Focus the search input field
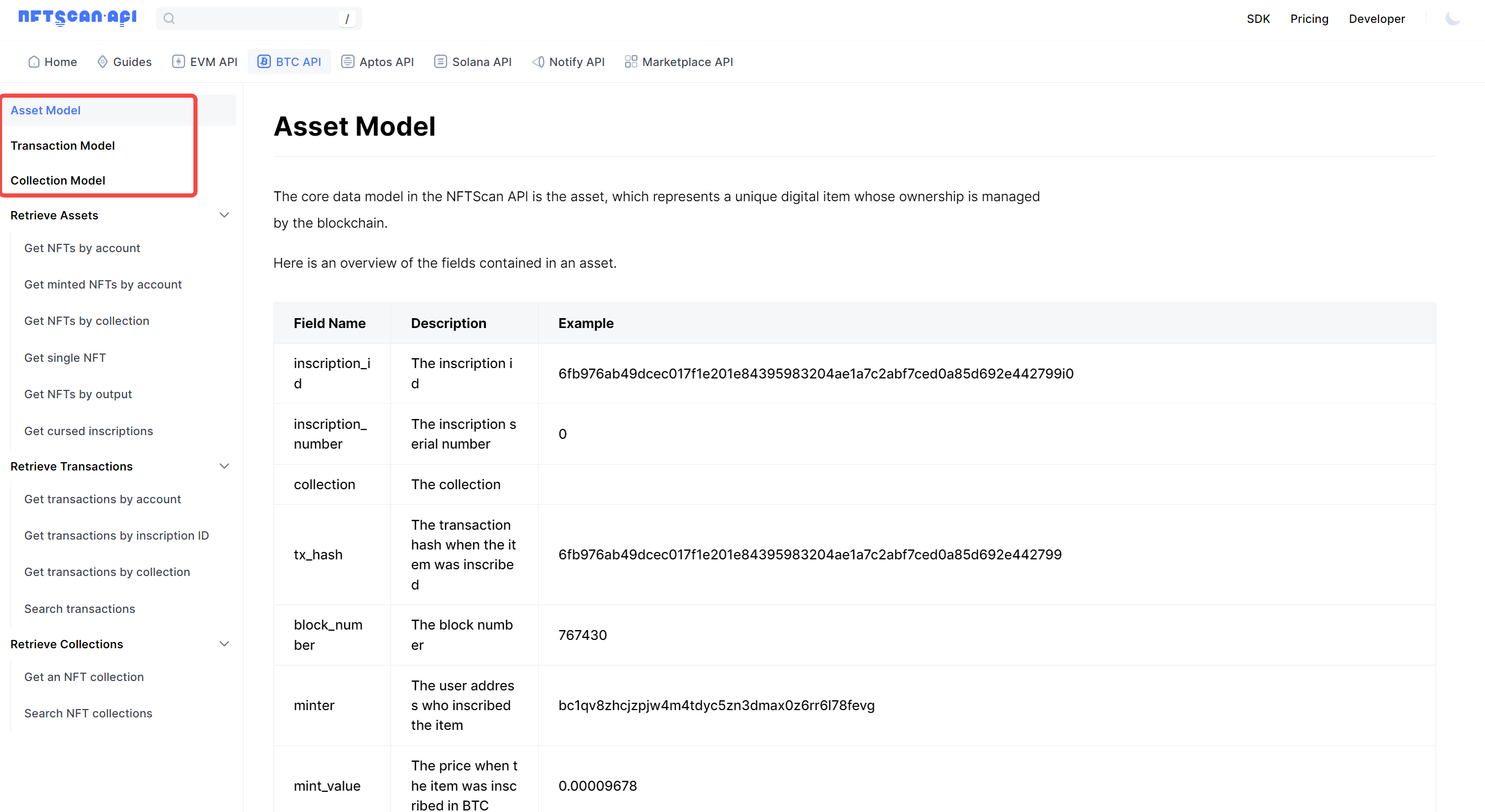Image resolution: width=1485 pixels, height=812 pixels. click(259, 18)
